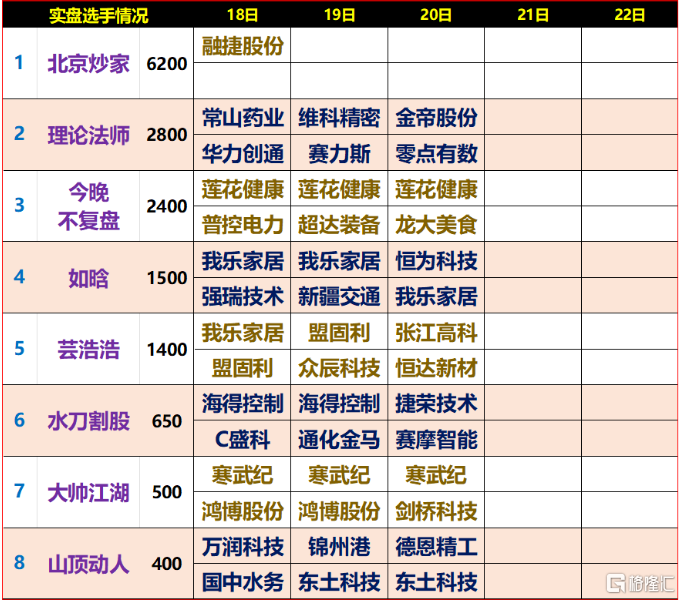Click the 恒为科技 cell
This screenshot has height=600, width=681.
pos(436,260)
